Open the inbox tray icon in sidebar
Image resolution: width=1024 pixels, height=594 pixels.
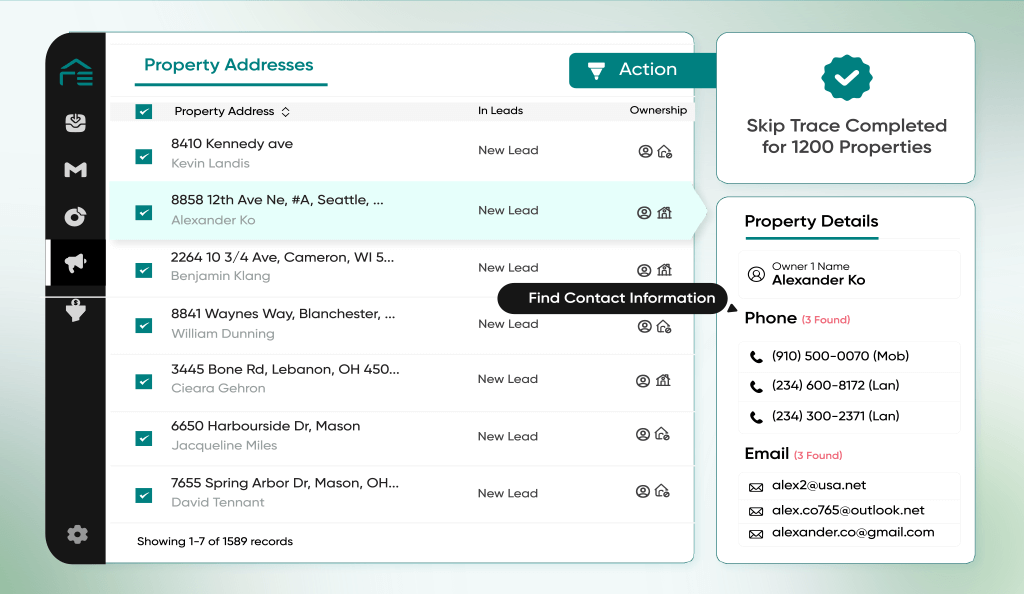point(76,123)
